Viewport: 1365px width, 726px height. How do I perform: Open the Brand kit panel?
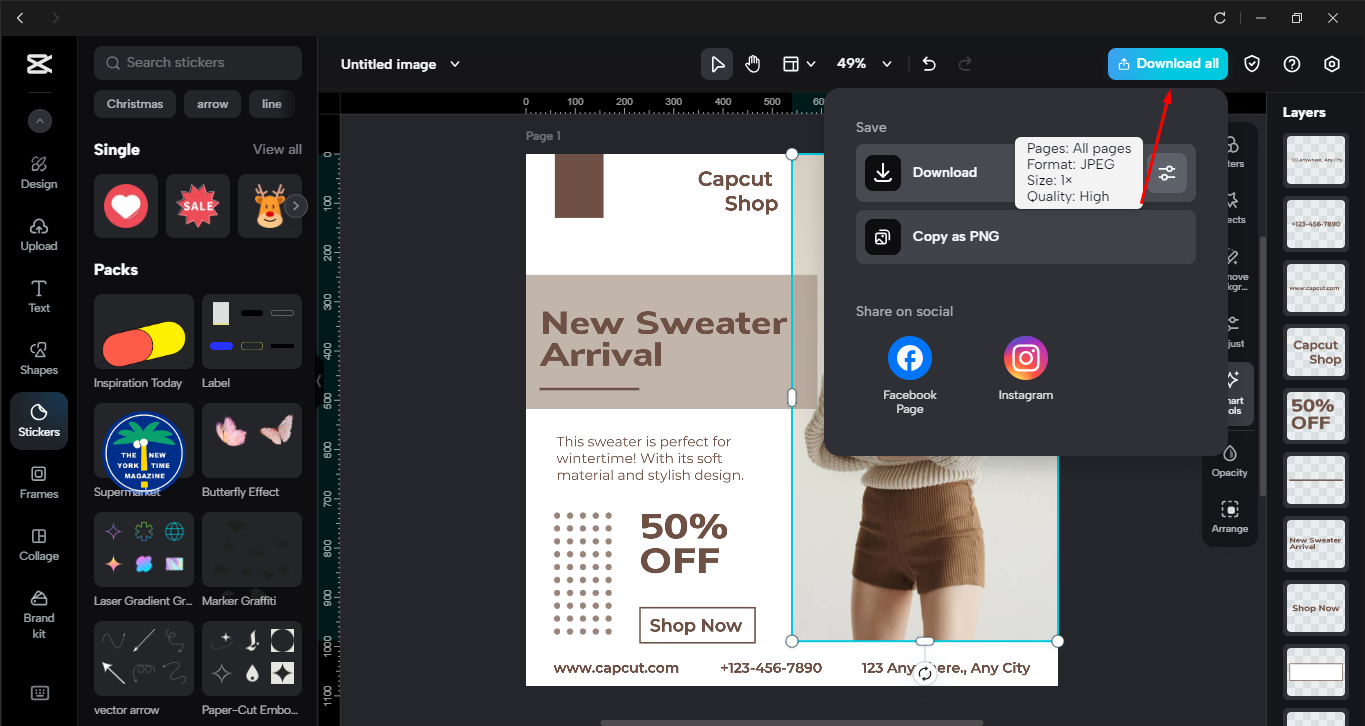pos(39,612)
